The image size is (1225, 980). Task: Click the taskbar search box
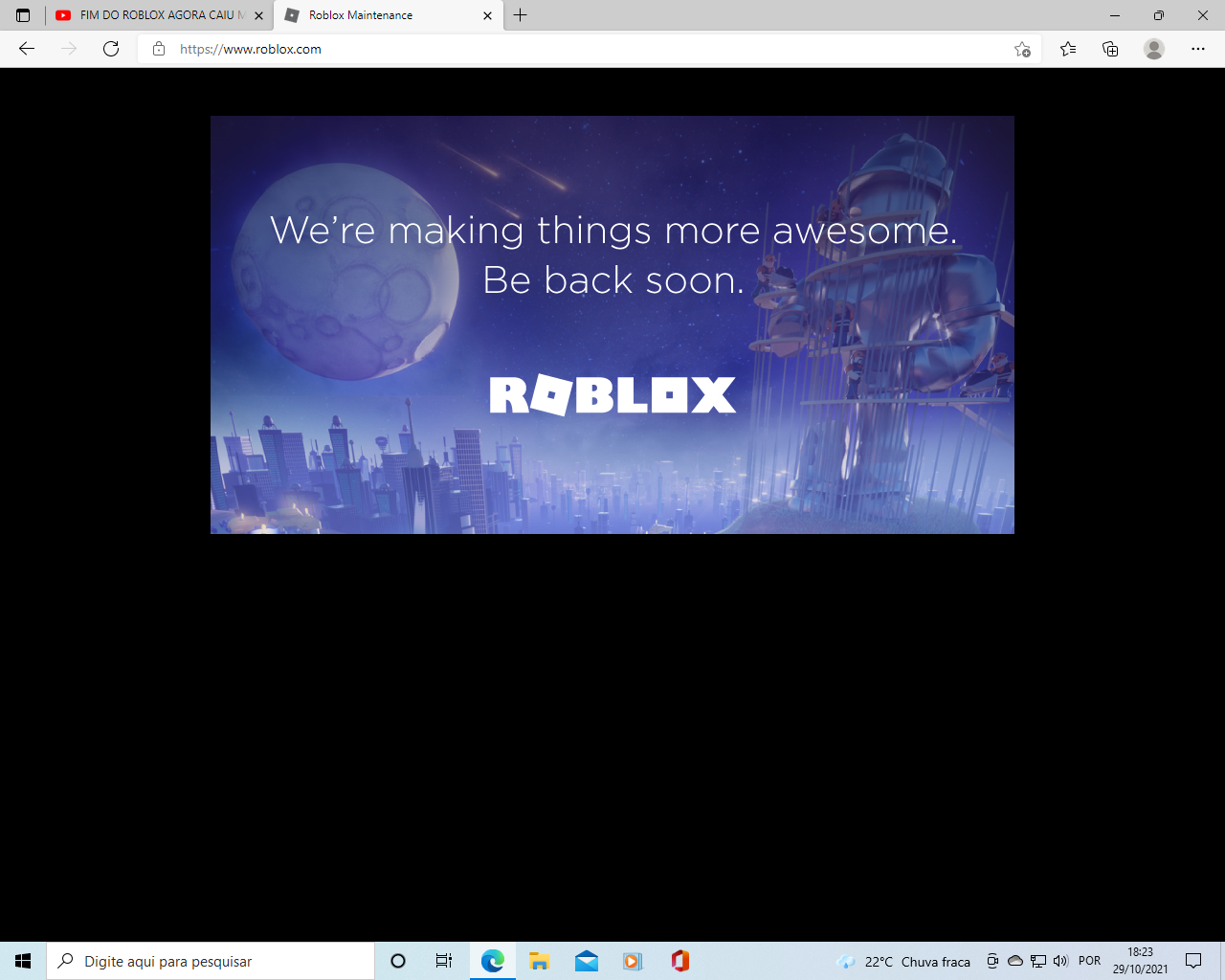211,961
